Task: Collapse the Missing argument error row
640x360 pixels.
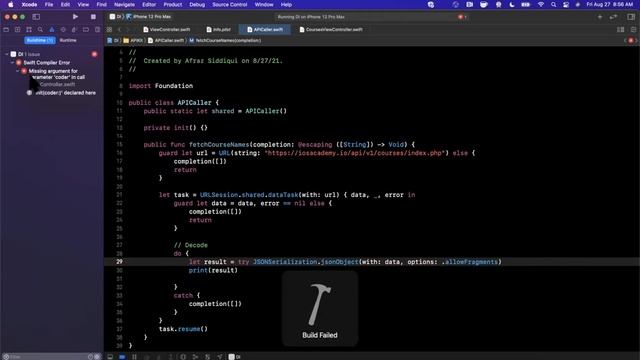Action: point(18,71)
